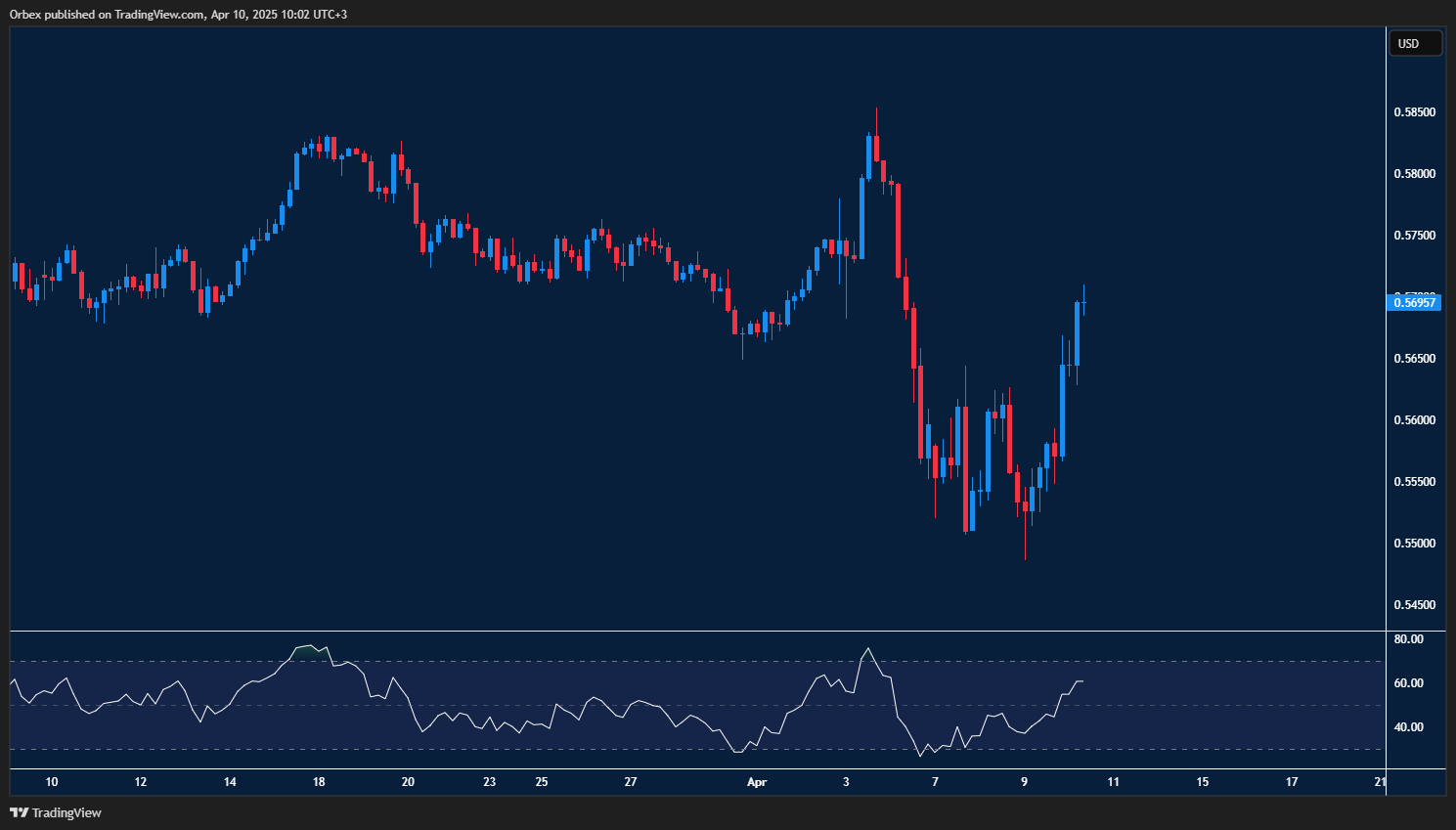
Task: Click the vertical price scale area
Action: pos(1413,391)
